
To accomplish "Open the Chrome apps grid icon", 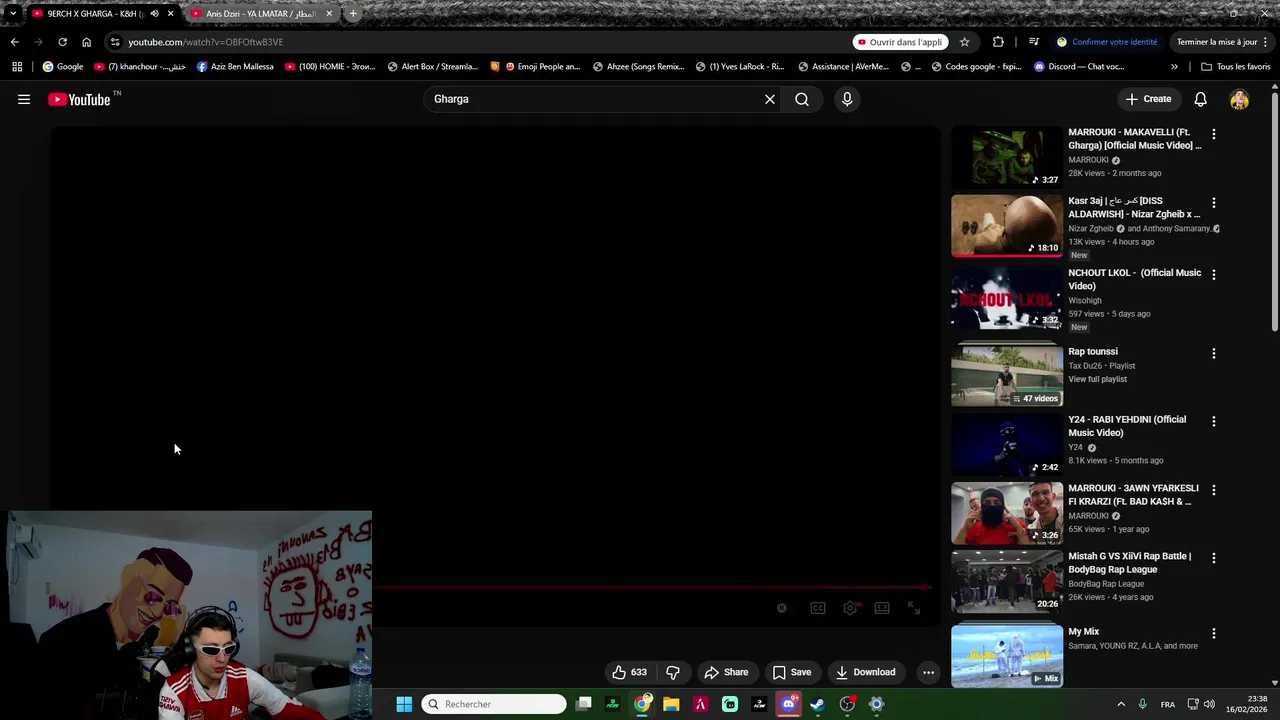I will tap(17, 67).
